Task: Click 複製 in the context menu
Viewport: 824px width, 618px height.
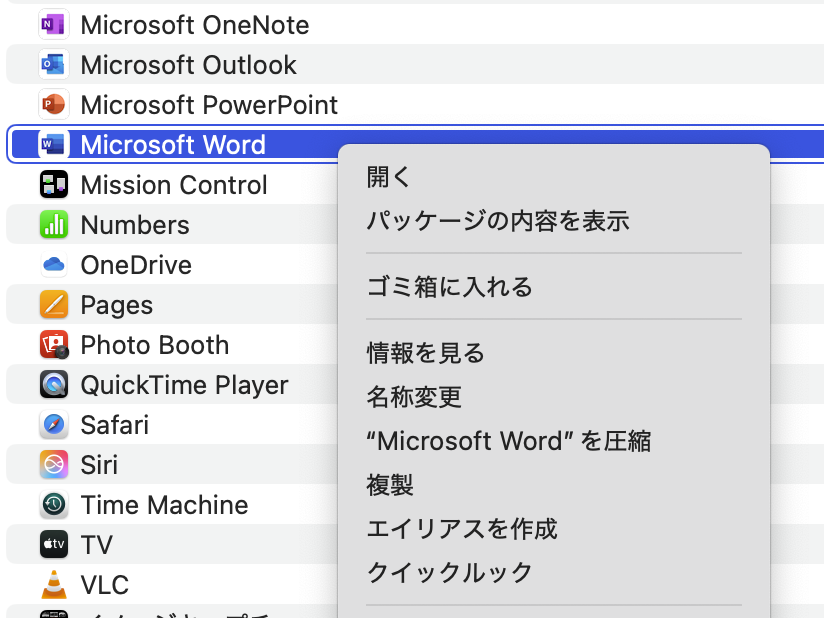Action: pyautogui.click(x=390, y=485)
